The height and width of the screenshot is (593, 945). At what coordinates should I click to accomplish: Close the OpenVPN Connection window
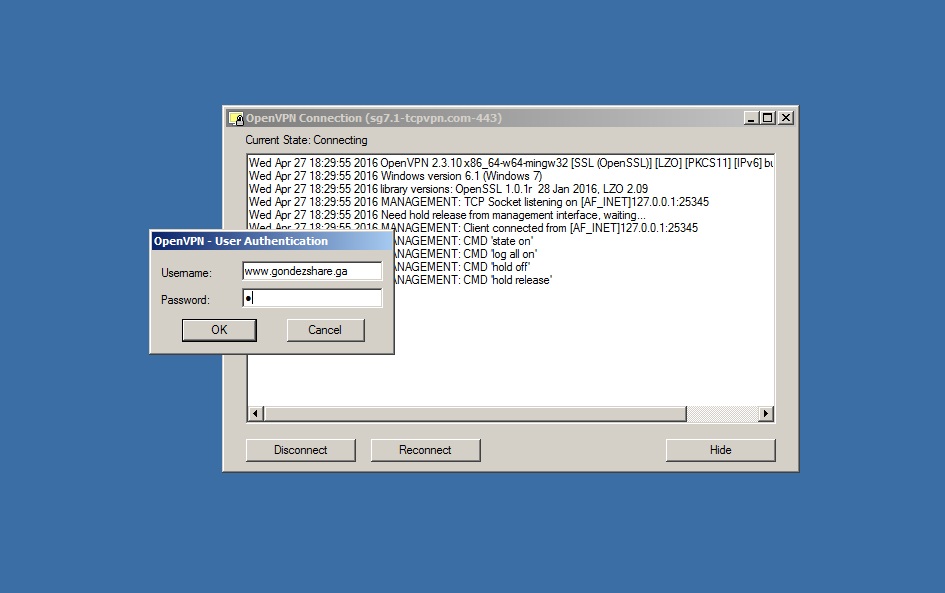pos(786,118)
